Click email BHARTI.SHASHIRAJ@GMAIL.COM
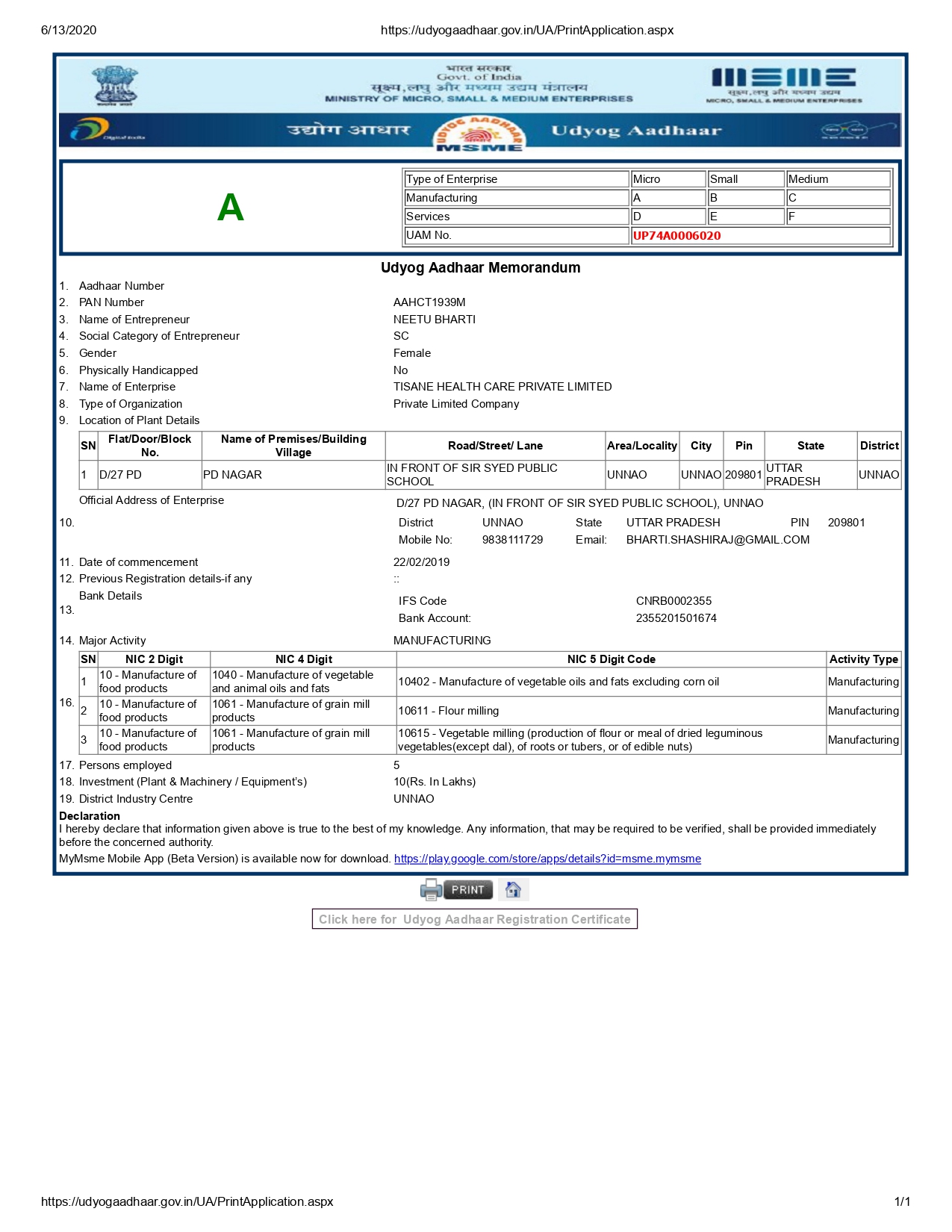952x1232 pixels. [x=718, y=540]
